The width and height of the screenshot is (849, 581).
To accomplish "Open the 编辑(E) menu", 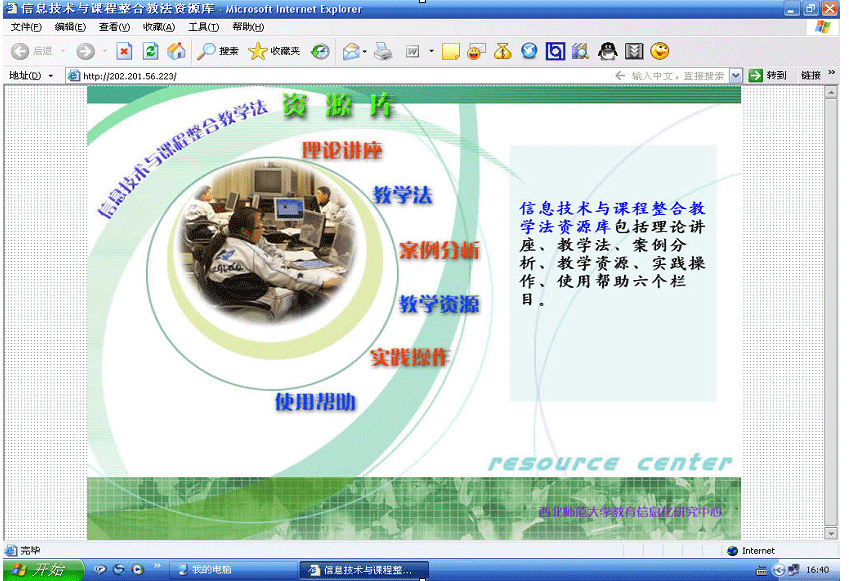I will pyautogui.click(x=70, y=27).
